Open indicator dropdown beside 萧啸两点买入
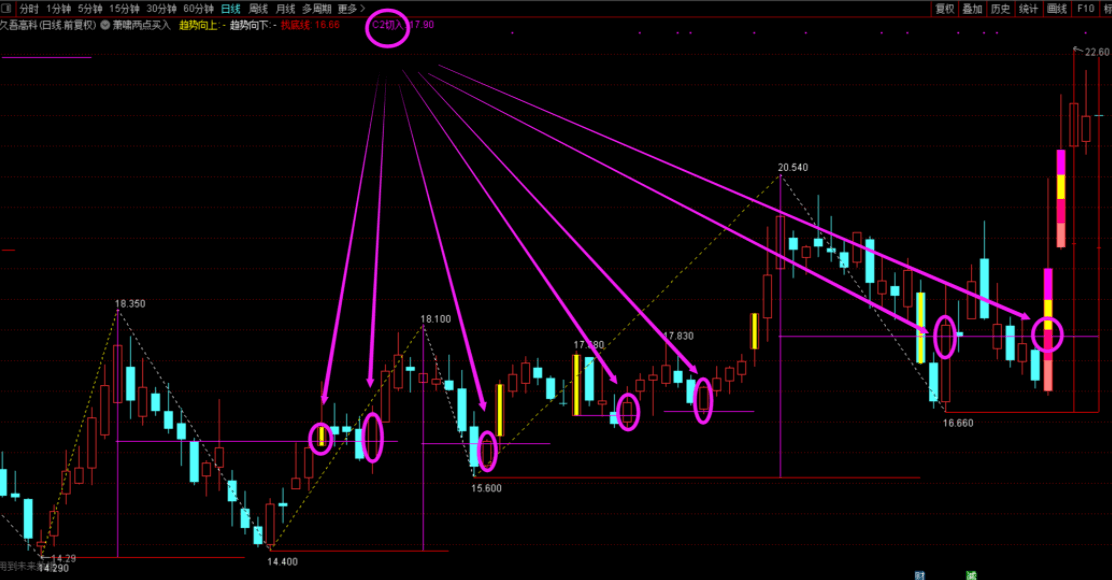 pyautogui.click(x=105, y=25)
